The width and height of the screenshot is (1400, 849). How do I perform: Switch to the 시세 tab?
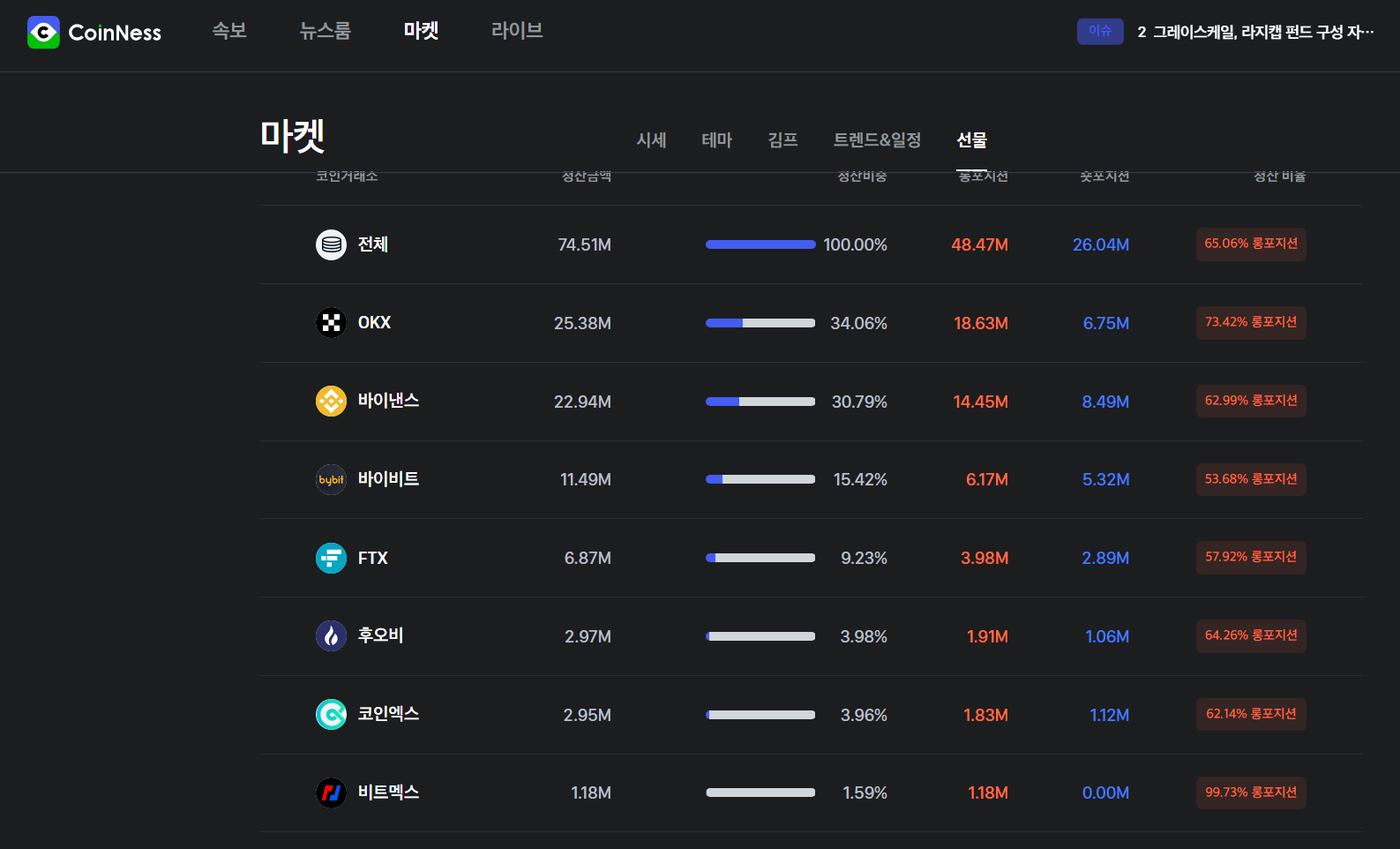651,140
